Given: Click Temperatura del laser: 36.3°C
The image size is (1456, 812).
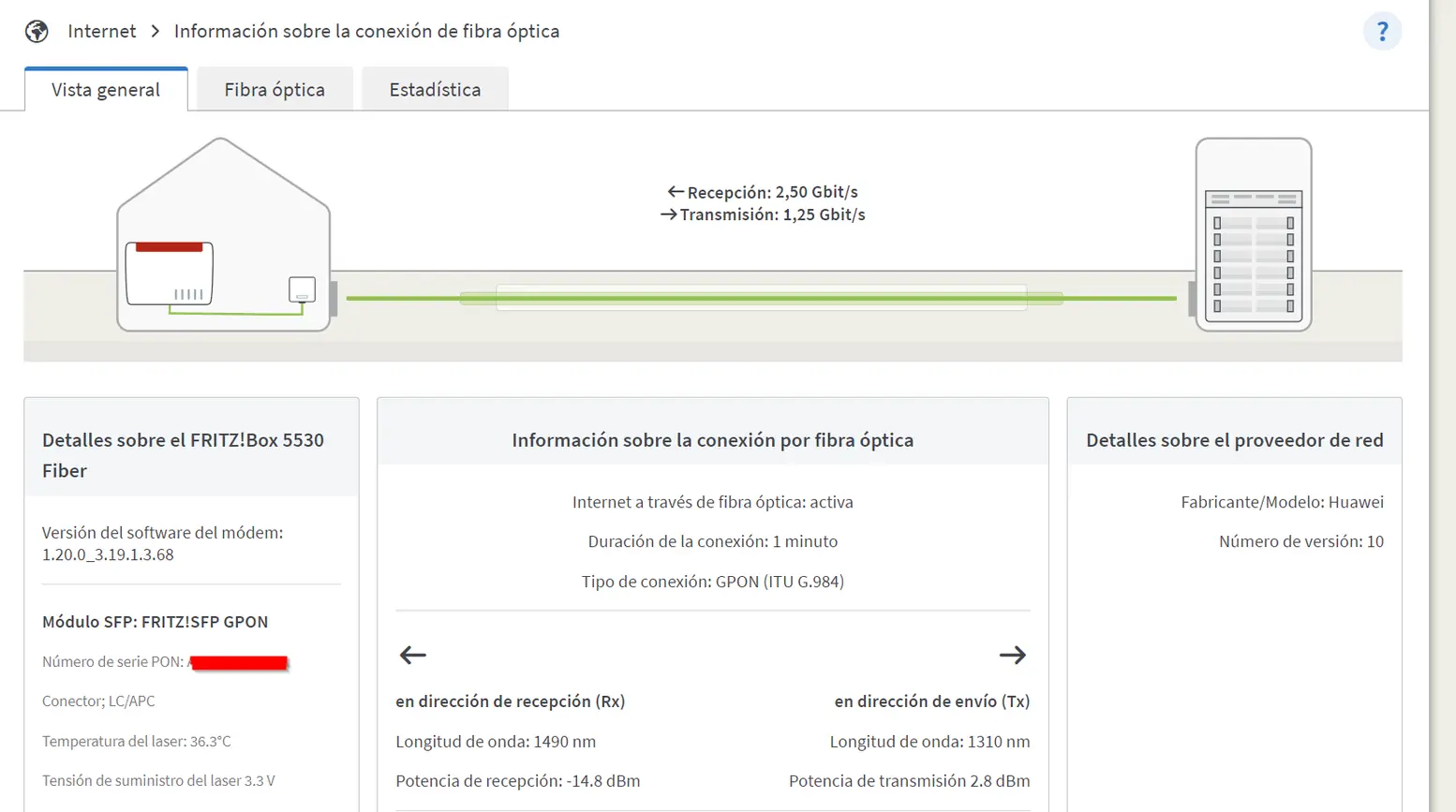Looking at the screenshot, I should pos(136,741).
